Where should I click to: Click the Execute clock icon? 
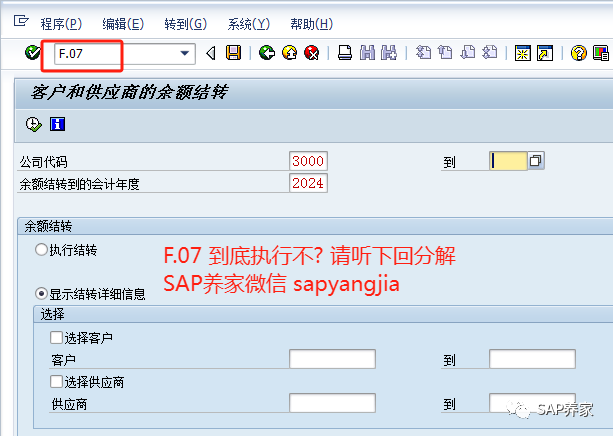(34, 124)
